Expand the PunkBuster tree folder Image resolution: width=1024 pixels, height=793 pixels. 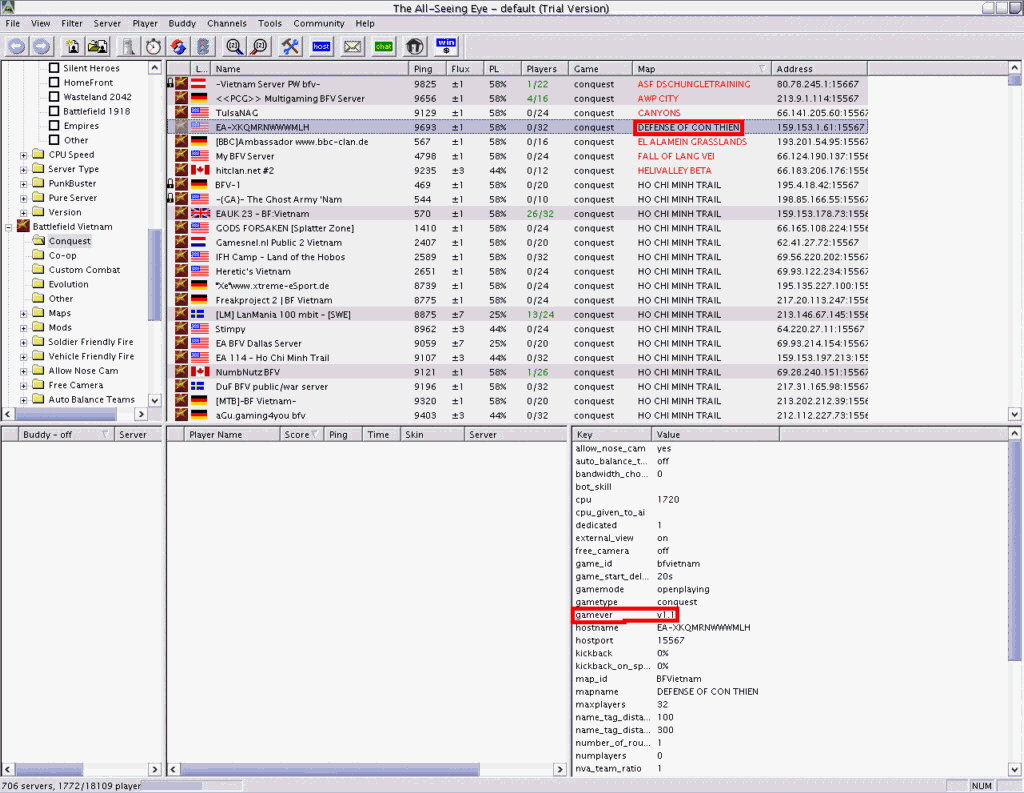(24, 183)
